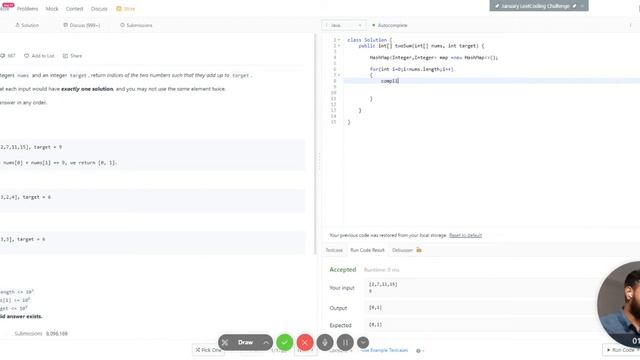This screenshot has width=640, height=360.
Task: Switch to the Solution tab
Action: tap(27, 25)
